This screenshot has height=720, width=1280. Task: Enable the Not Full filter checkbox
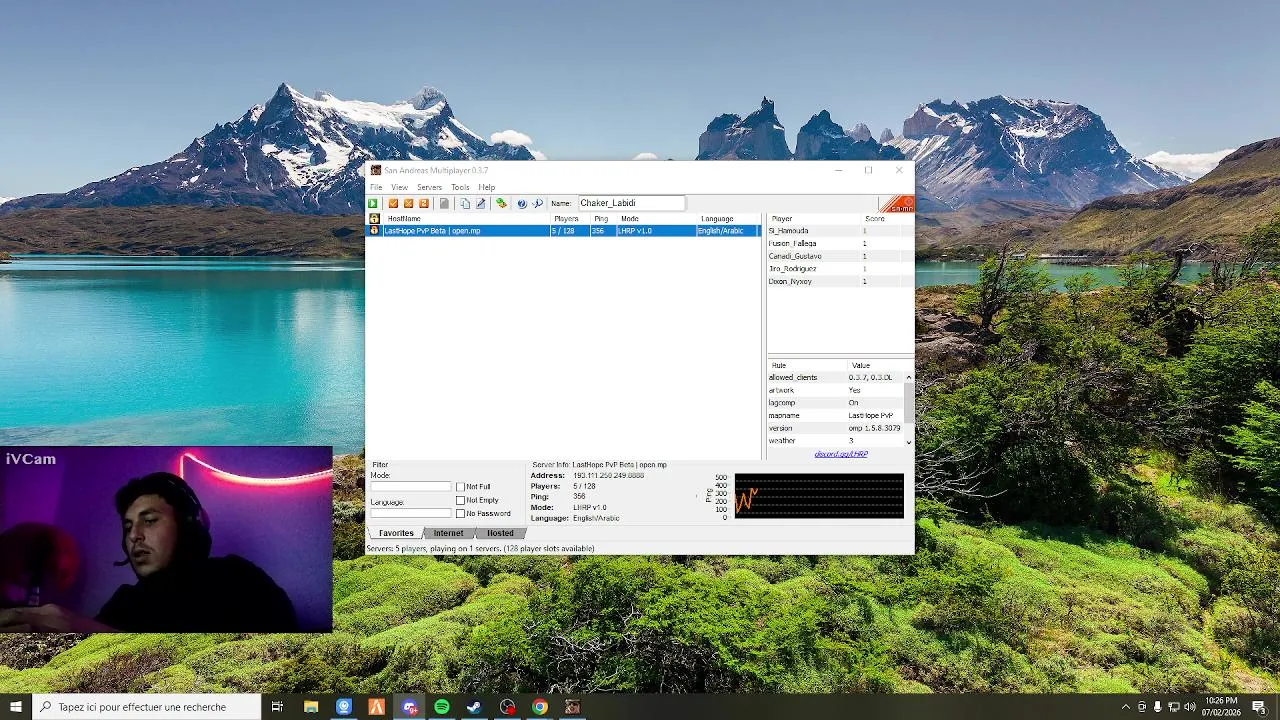click(460, 487)
